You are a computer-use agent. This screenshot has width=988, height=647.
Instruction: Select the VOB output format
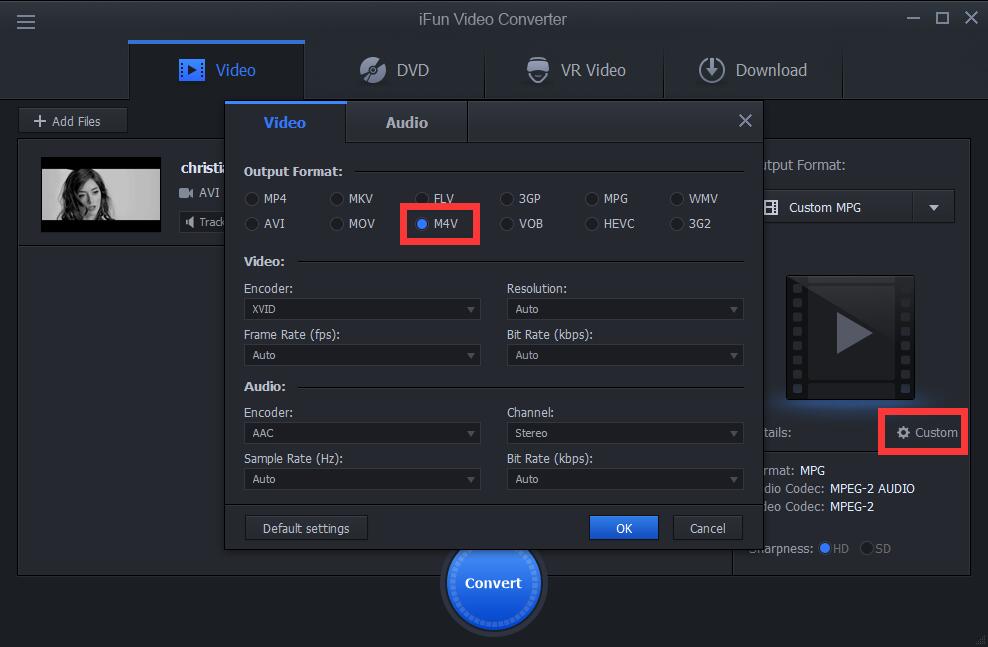pos(521,224)
